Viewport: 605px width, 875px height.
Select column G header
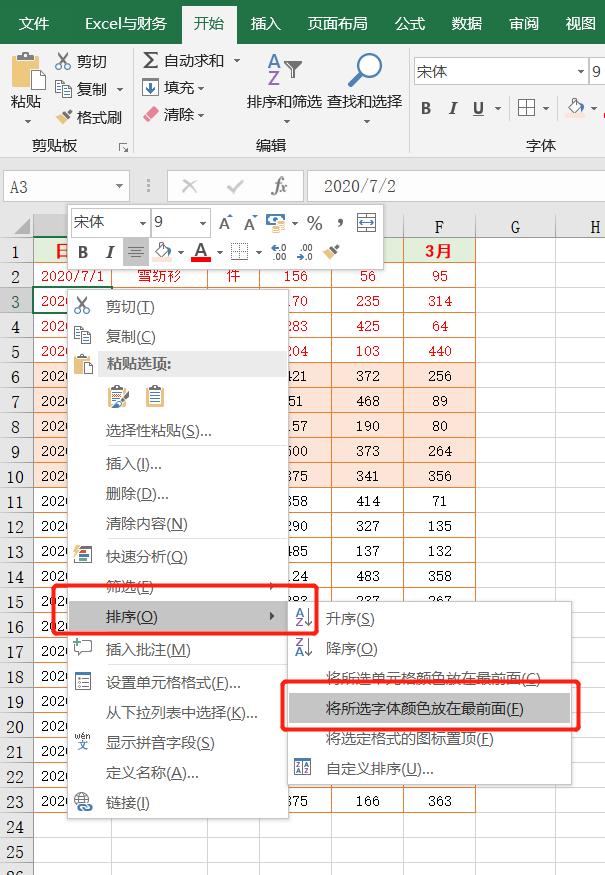515,227
